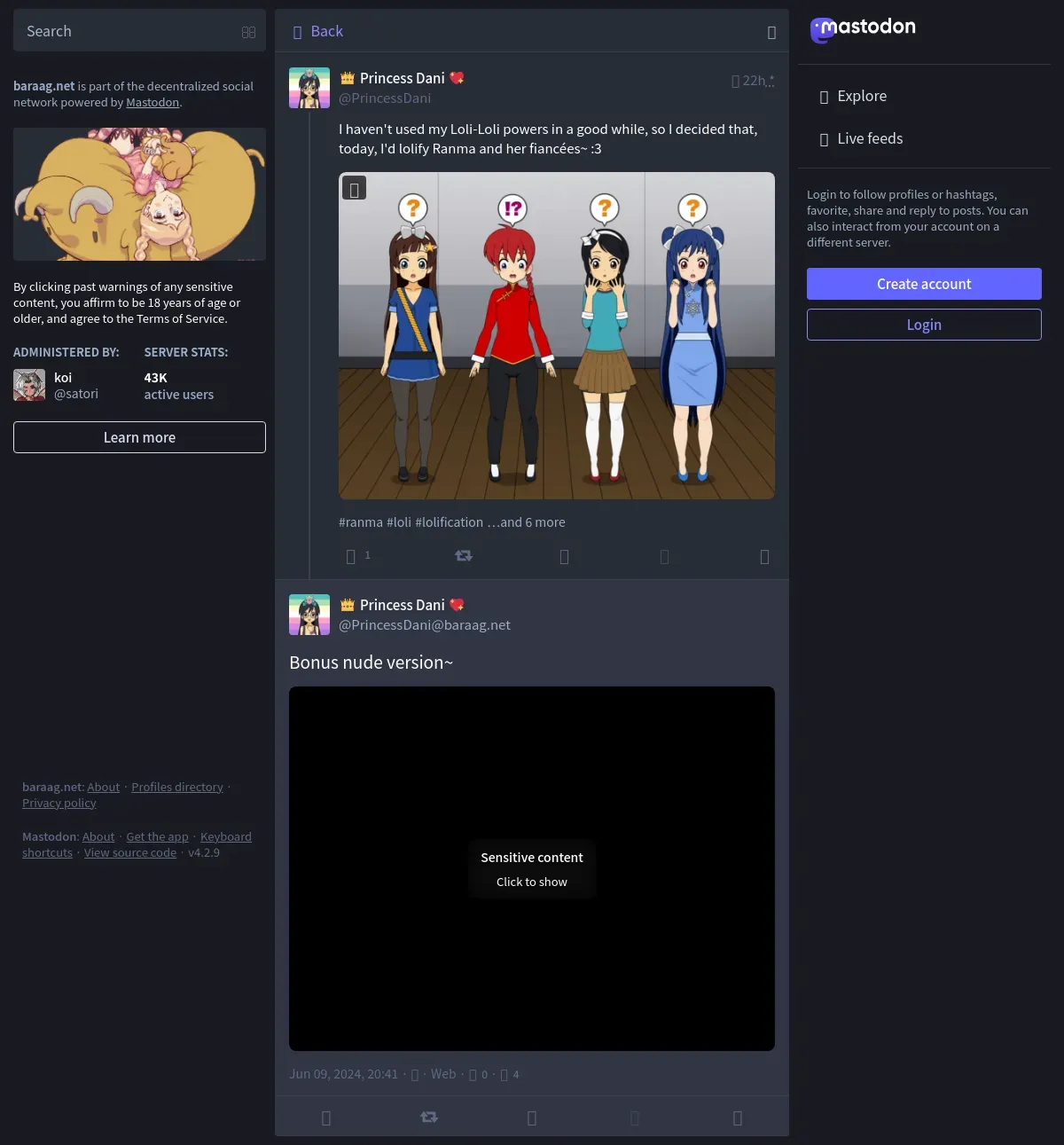Open koi administrator avatar
1064x1145 pixels.
[29, 385]
